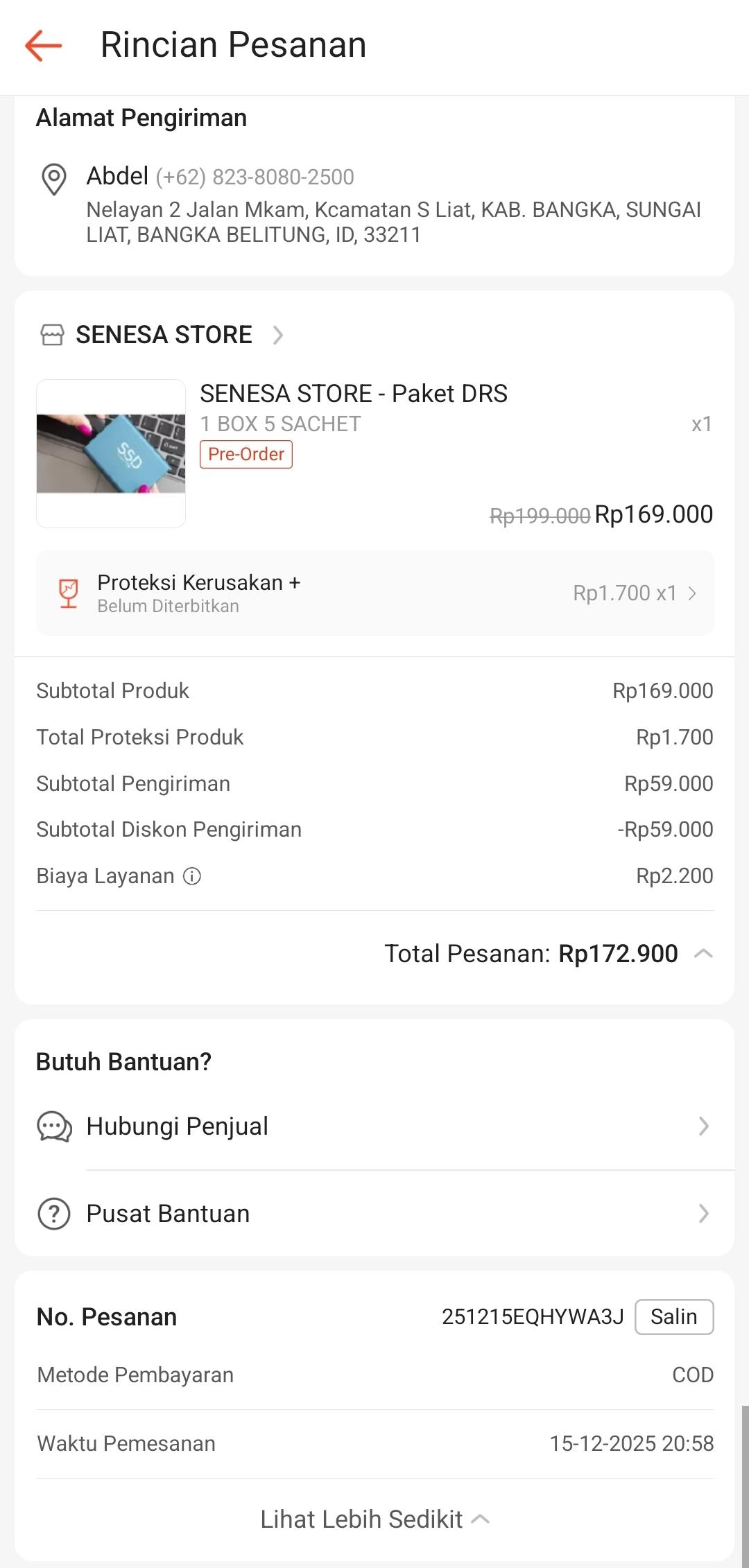Click the vertical scrollbar
The width and height of the screenshot is (749, 1568).
(745, 1483)
